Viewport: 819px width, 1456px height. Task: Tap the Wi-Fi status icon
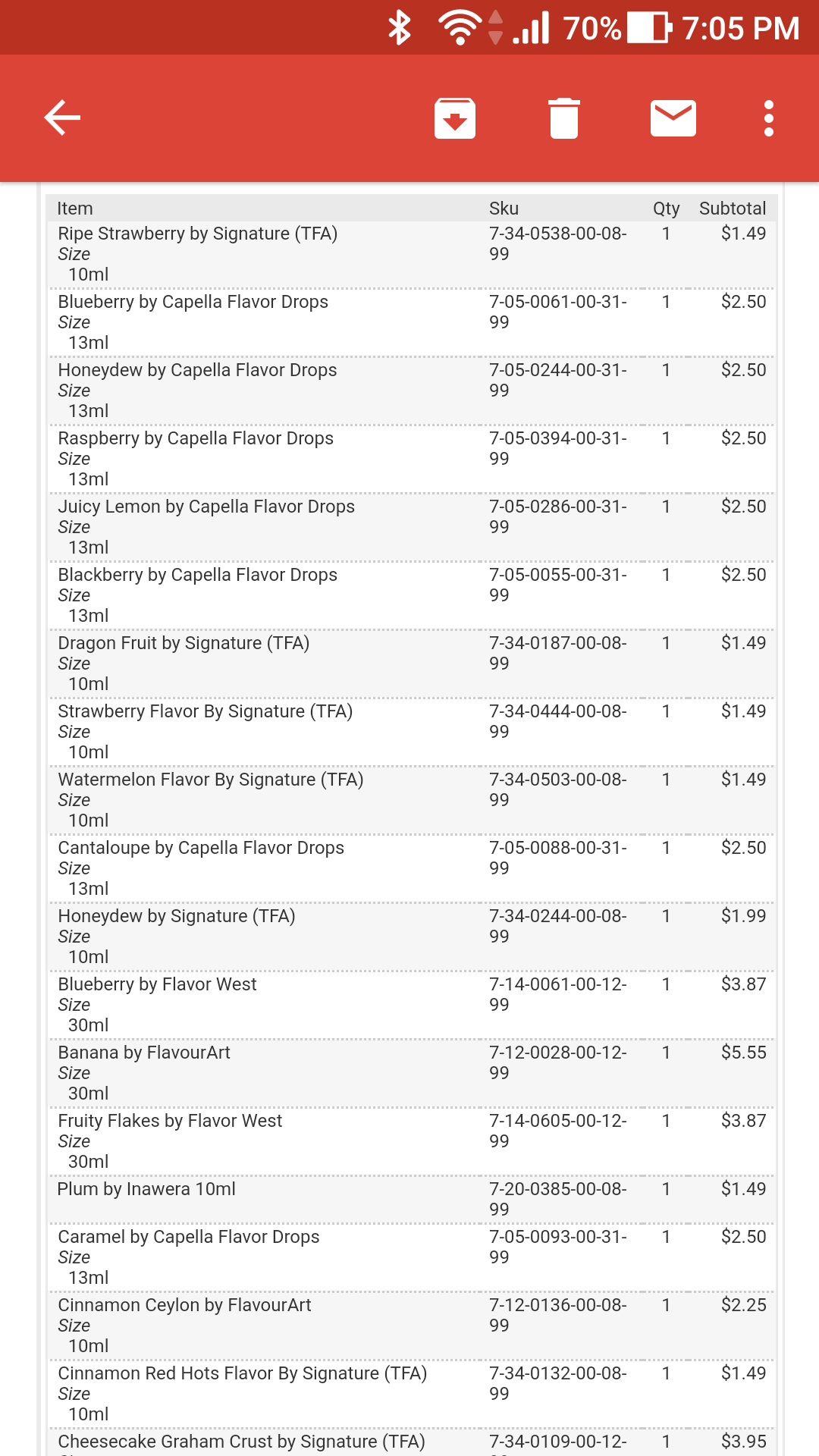[x=460, y=28]
